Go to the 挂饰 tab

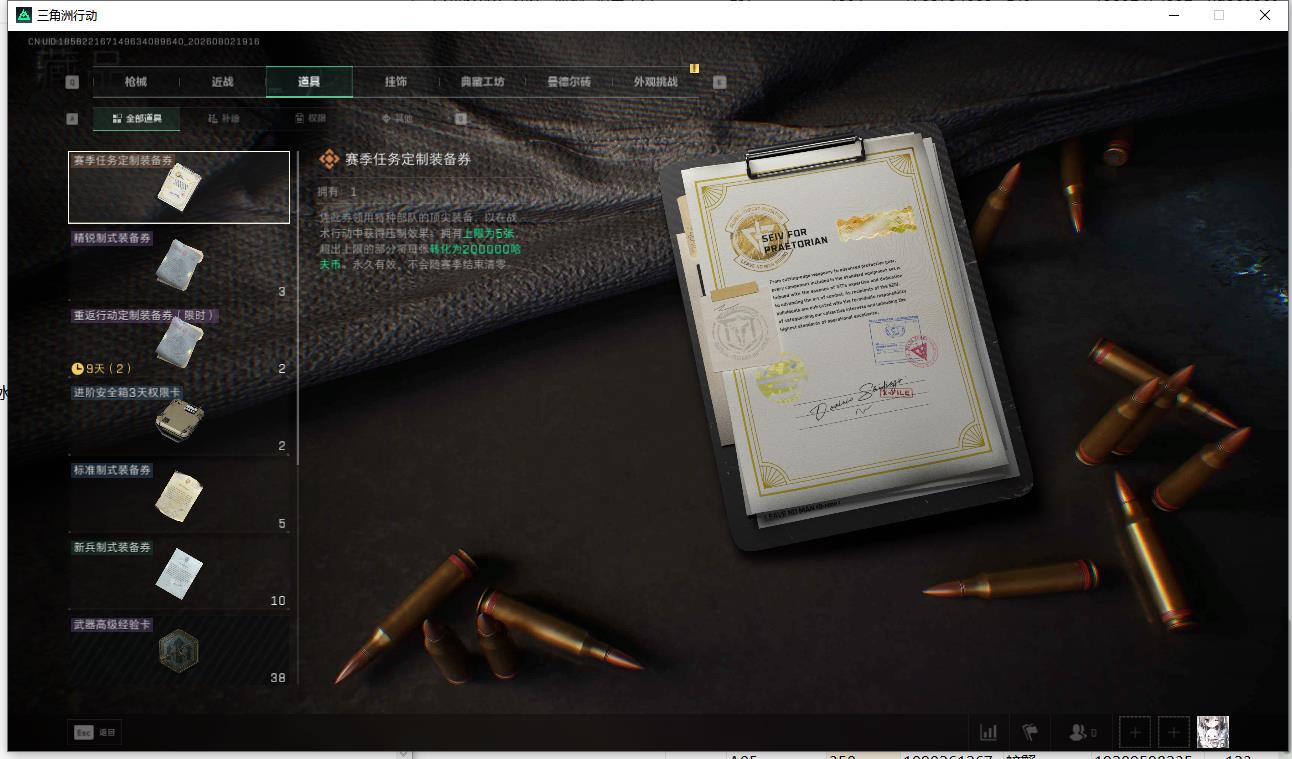[x=396, y=82]
